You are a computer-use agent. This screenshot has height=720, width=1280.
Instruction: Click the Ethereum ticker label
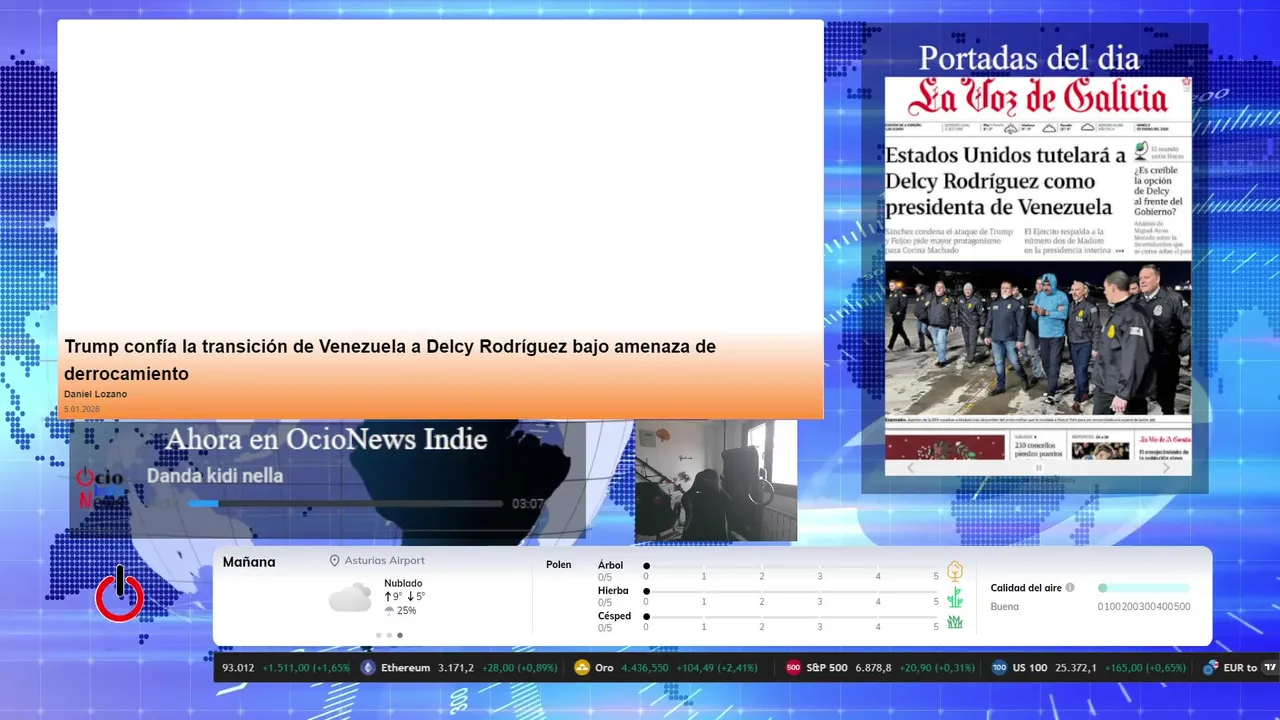coord(405,668)
